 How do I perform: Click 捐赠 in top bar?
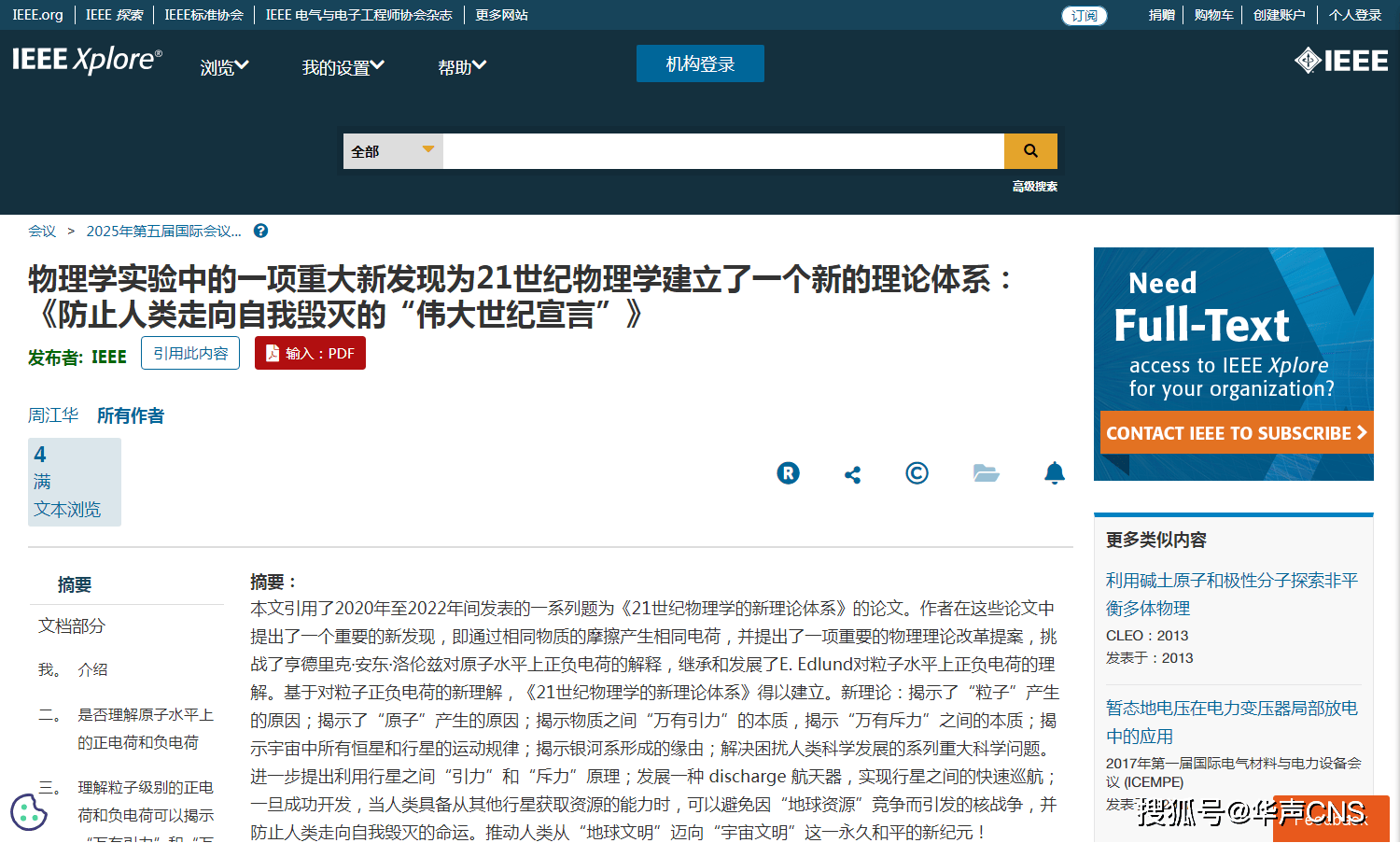click(x=1161, y=15)
